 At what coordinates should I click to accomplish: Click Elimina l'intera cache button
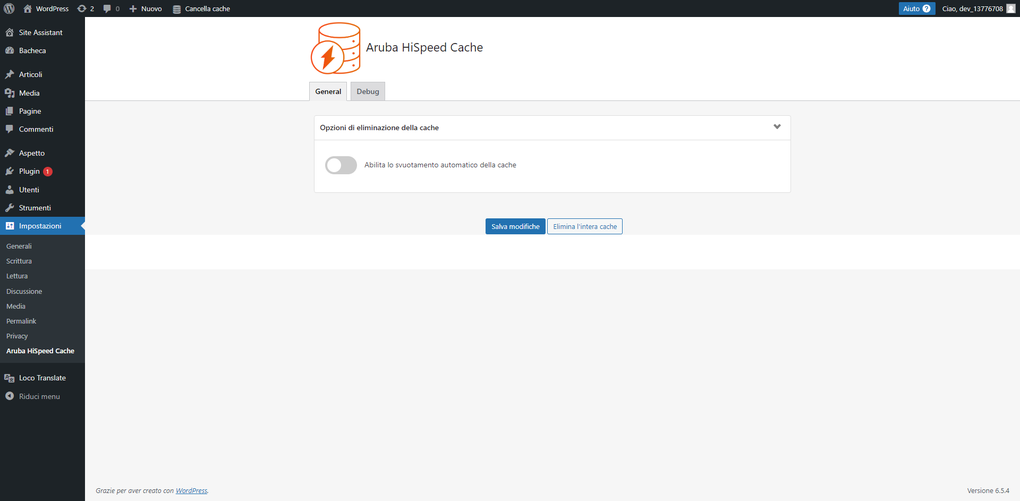[585, 226]
